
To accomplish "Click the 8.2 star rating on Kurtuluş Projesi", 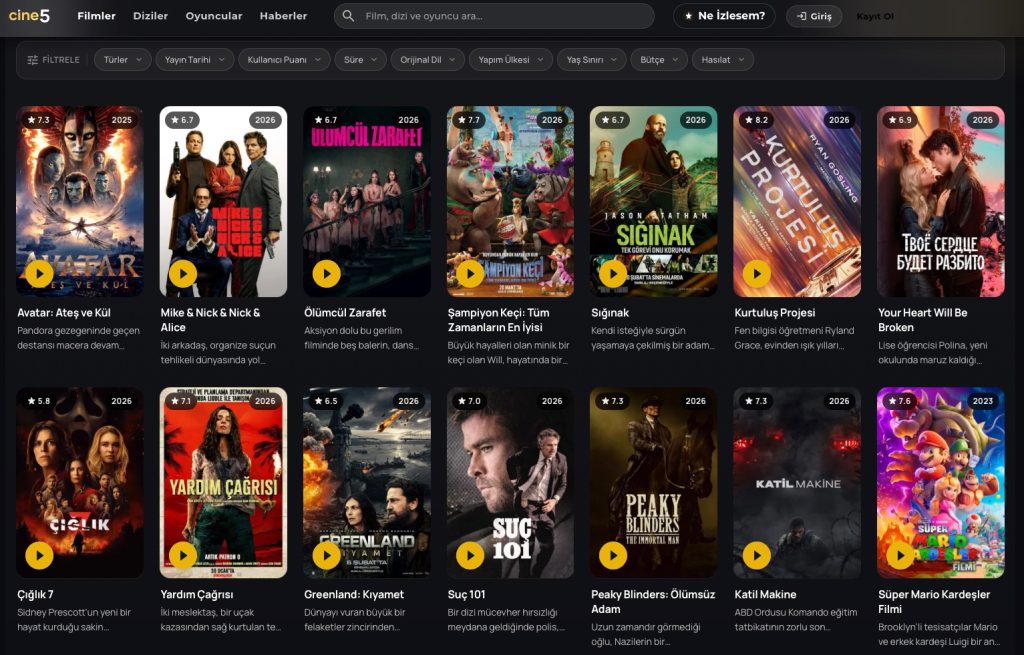I will coord(756,120).
